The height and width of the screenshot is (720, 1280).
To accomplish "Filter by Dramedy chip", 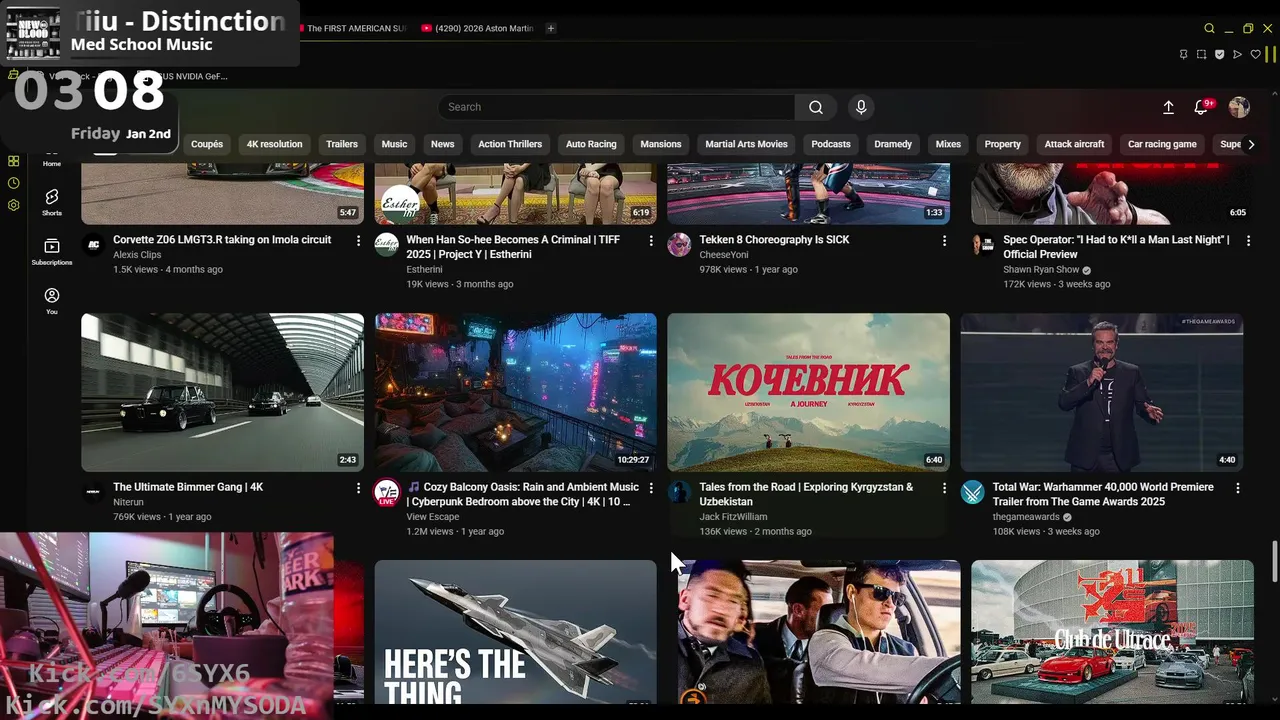I will (x=893, y=144).
